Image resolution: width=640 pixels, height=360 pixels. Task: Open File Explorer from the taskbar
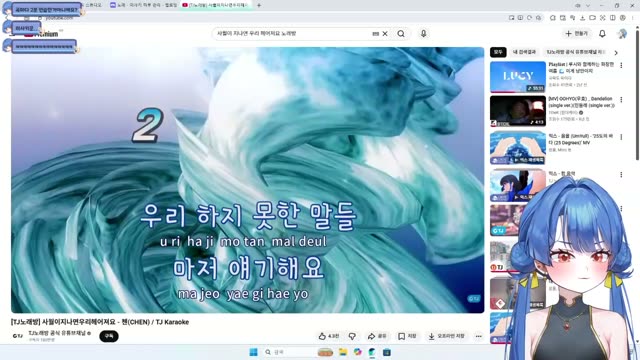343,352
